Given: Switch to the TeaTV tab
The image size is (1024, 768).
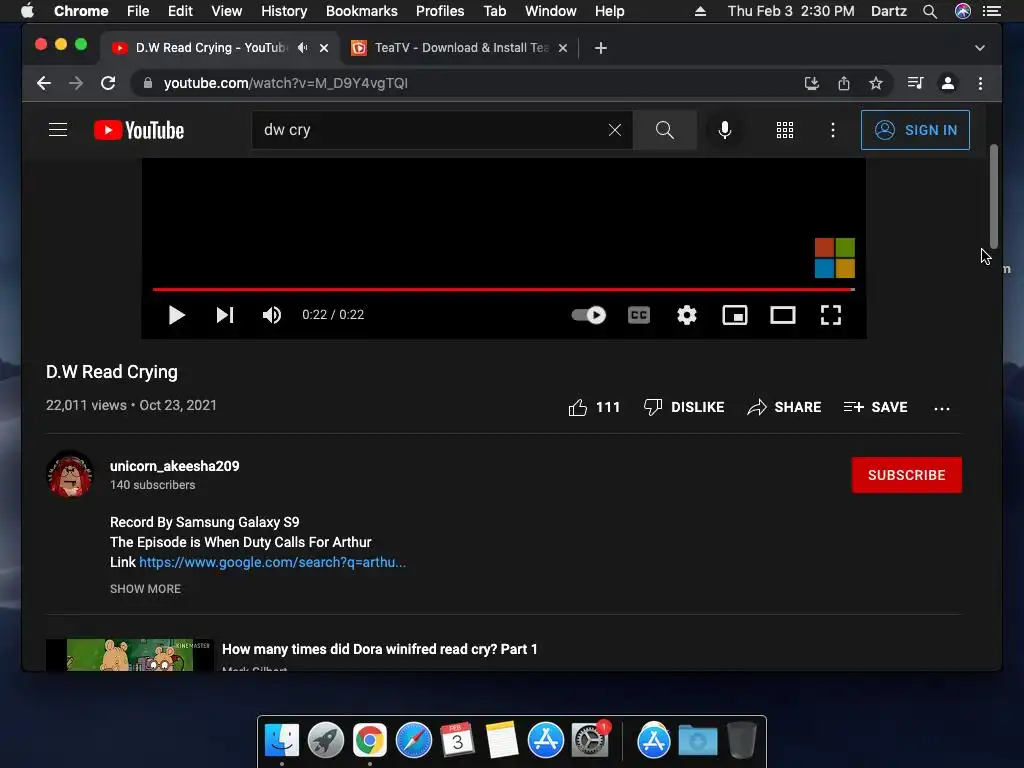Looking at the screenshot, I should (x=460, y=48).
